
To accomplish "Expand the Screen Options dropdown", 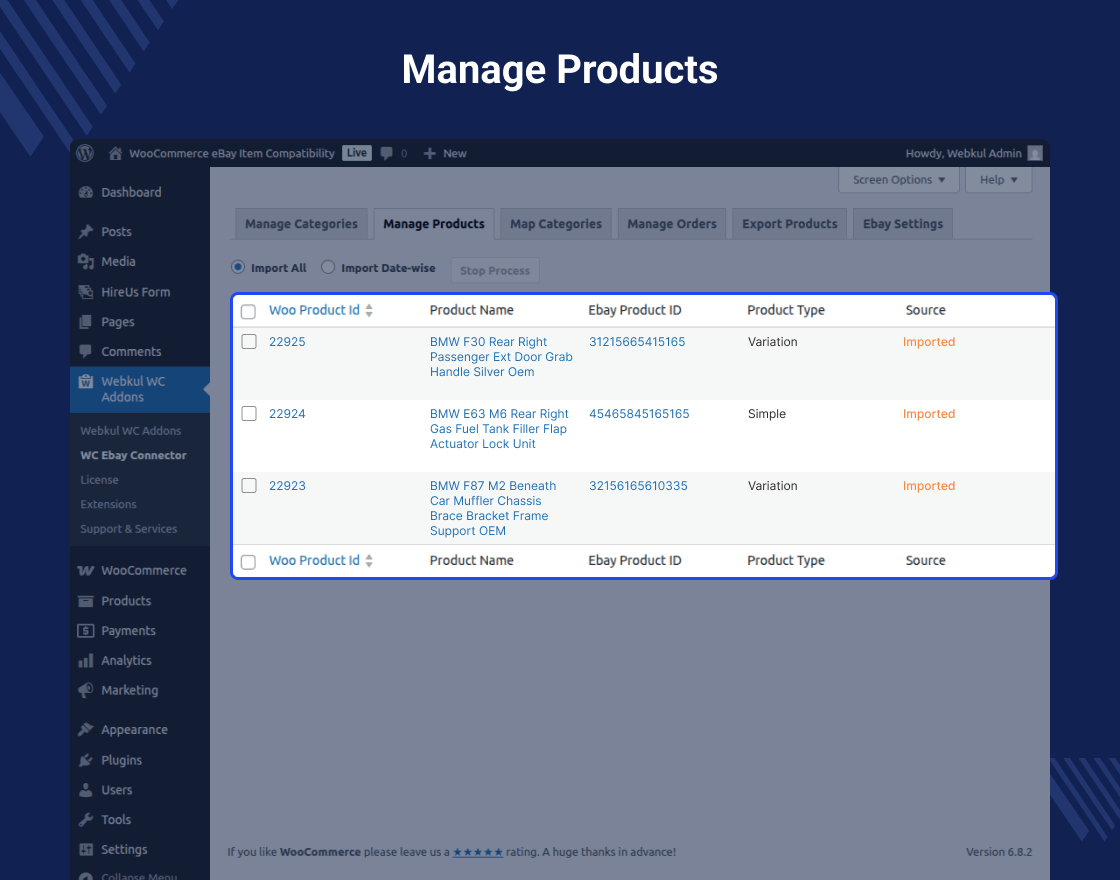I will (898, 179).
